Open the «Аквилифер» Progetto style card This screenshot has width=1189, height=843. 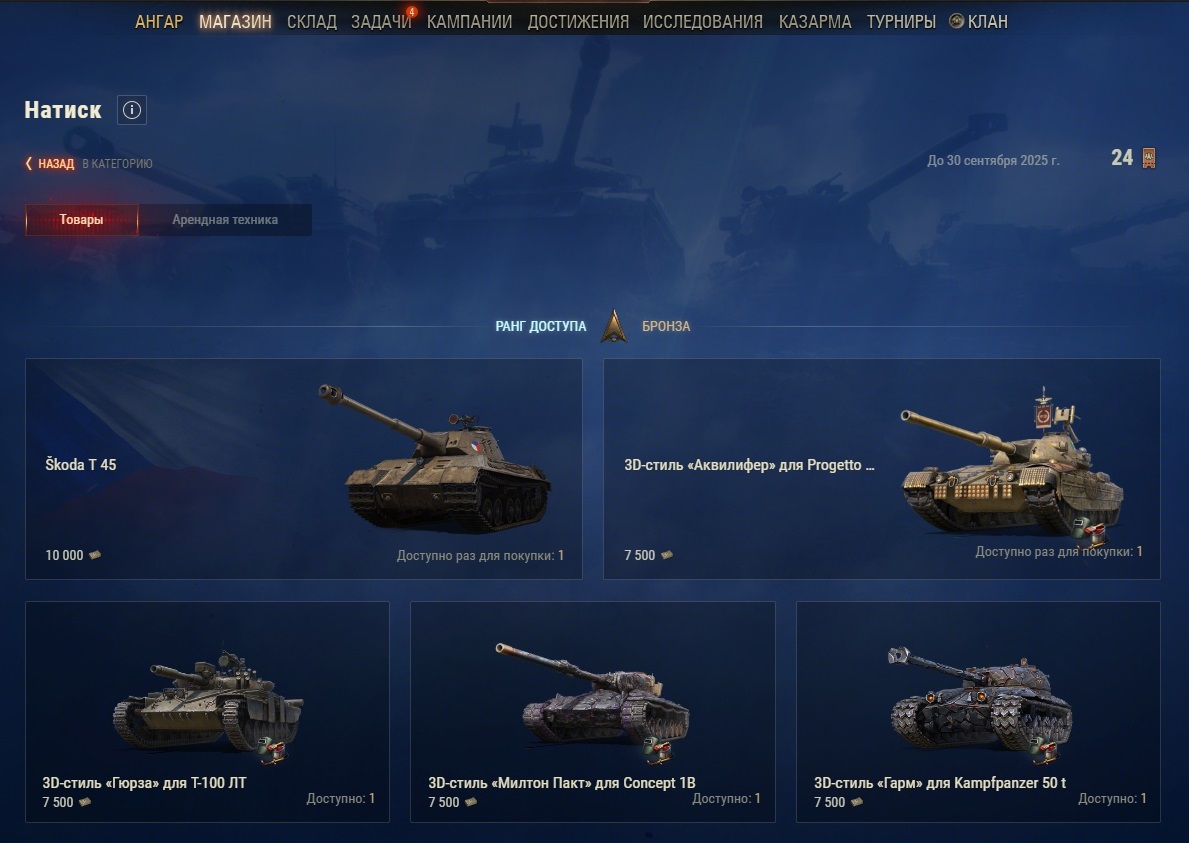[881, 469]
